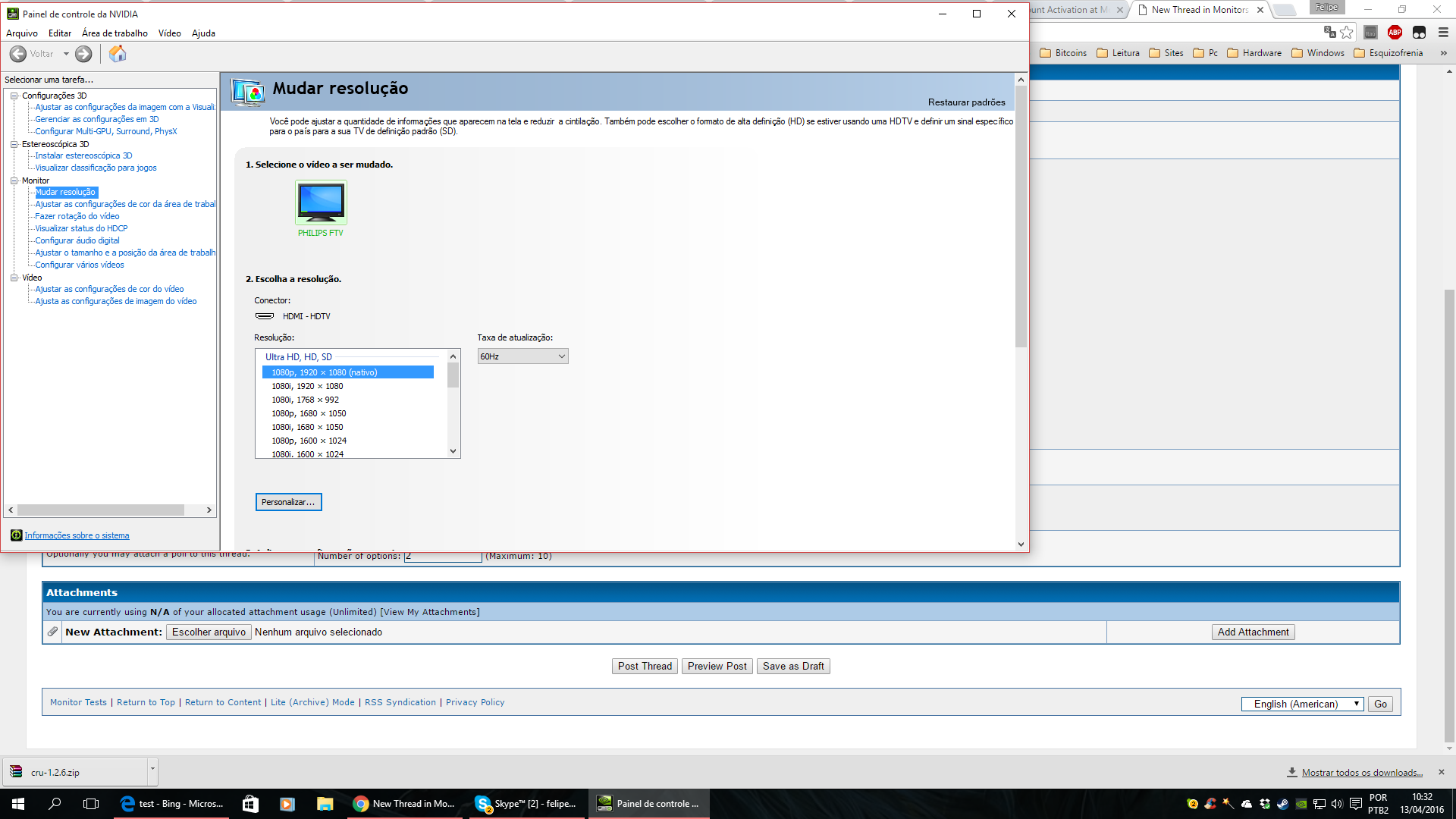Open the Ajuda menu
Viewport: 1456px width, 819px height.
(203, 33)
